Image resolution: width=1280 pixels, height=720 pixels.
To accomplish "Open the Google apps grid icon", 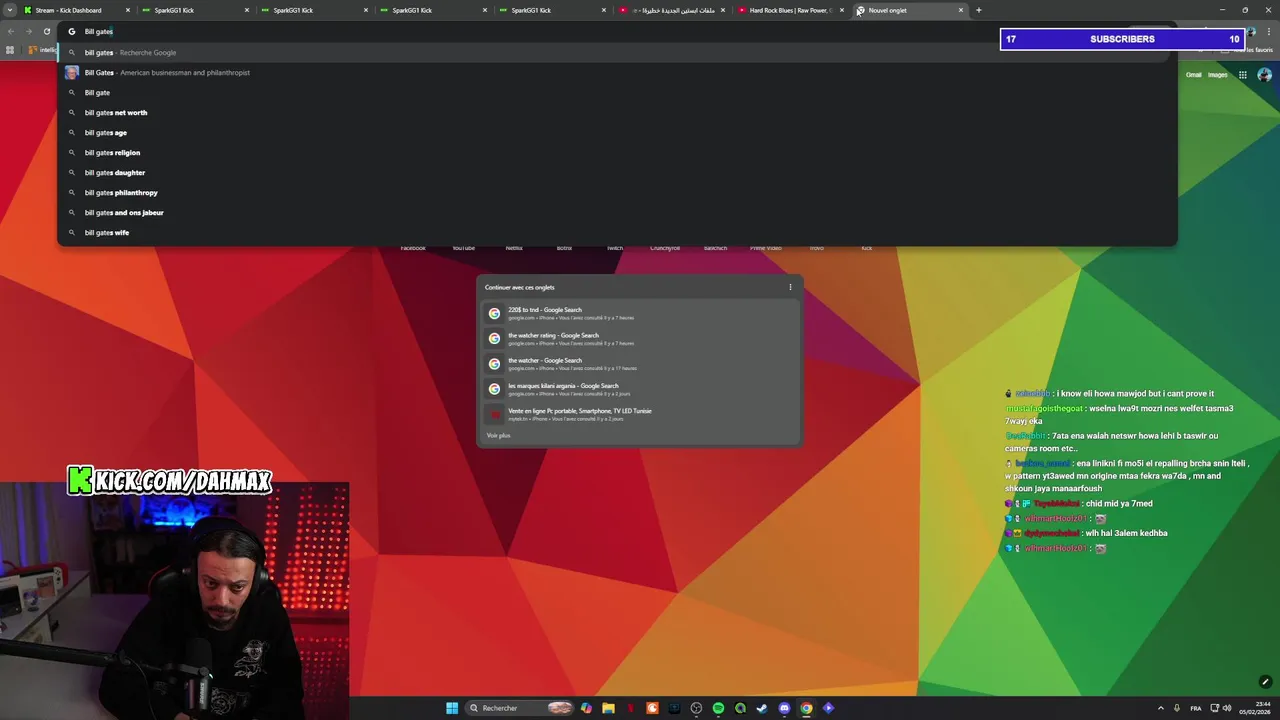I will (x=1243, y=75).
